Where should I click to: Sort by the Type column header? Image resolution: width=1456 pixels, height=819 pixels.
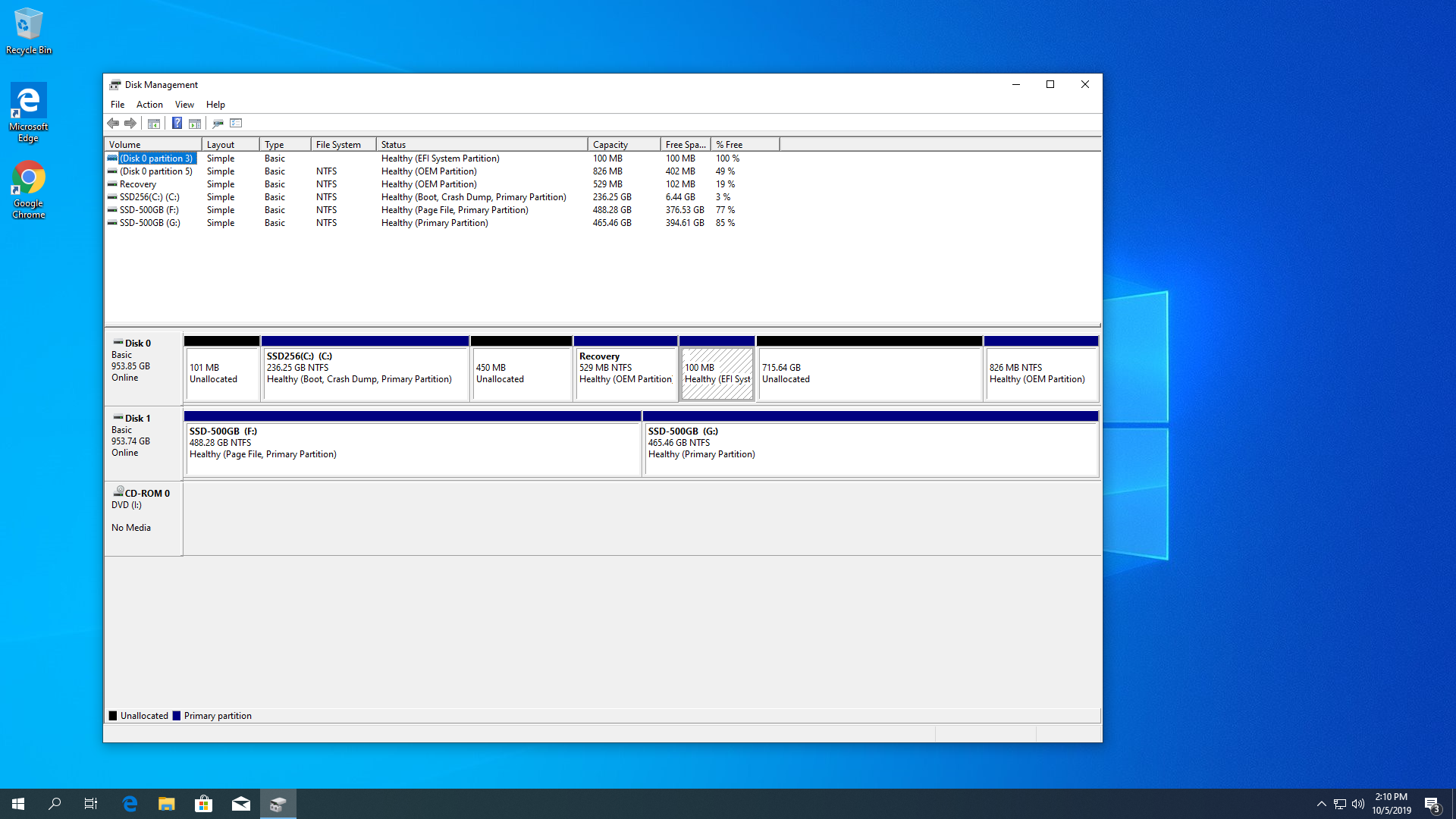point(285,144)
